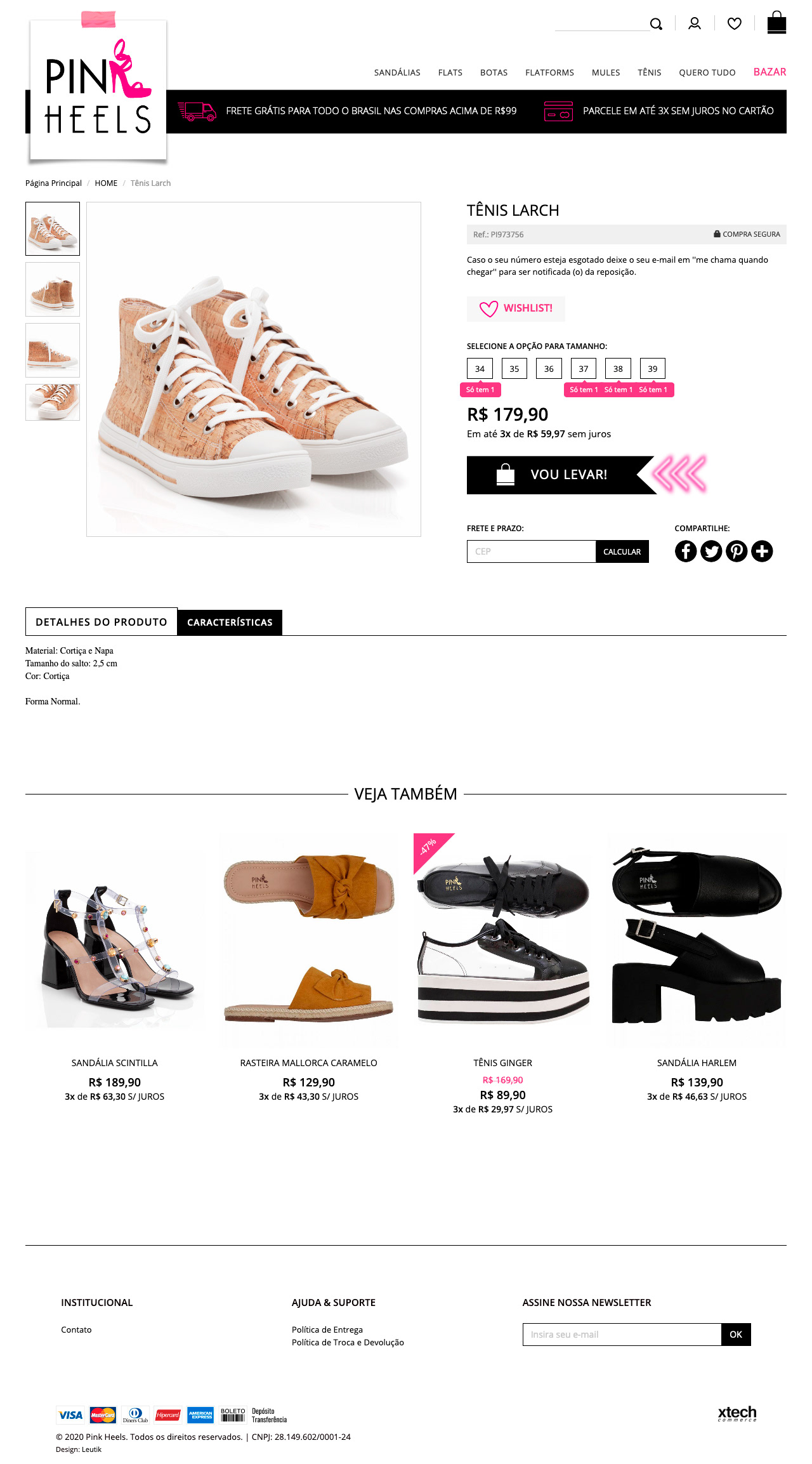
Task: Click the VOU LEVAR! buy button
Action: pos(561,475)
